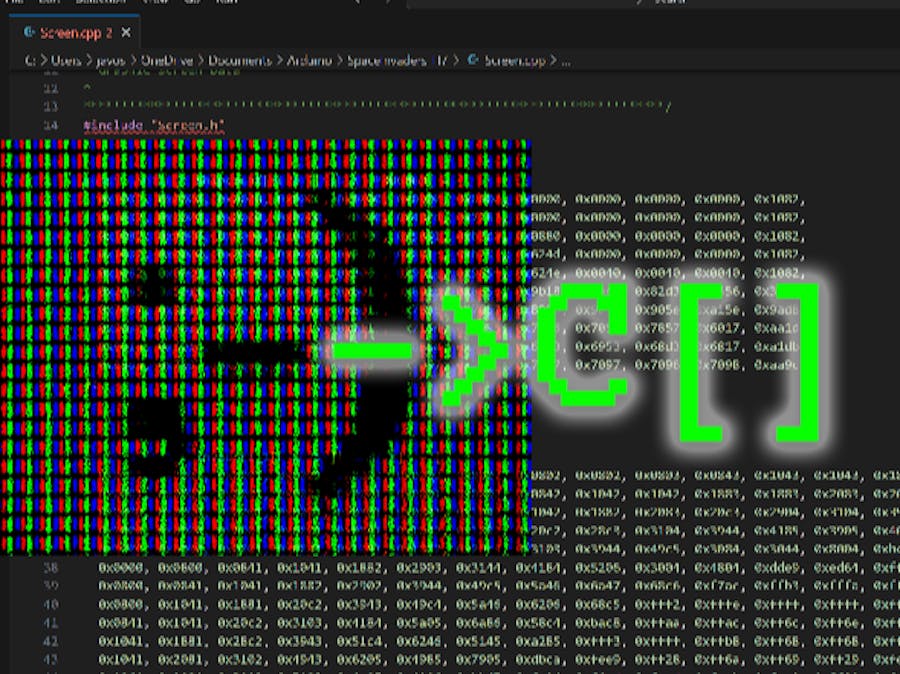Select the Screen.cpp editor tab
The height and width of the screenshot is (674, 900).
click(75, 33)
